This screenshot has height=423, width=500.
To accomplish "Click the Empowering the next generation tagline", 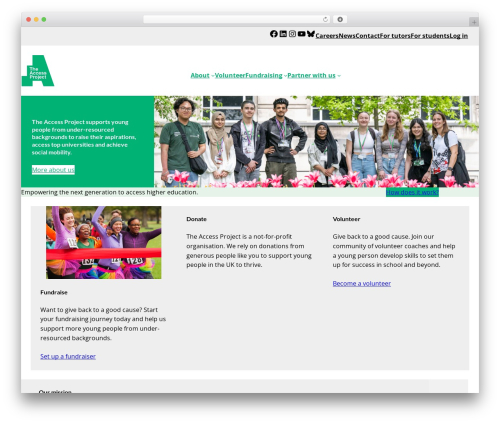I will point(109,192).
